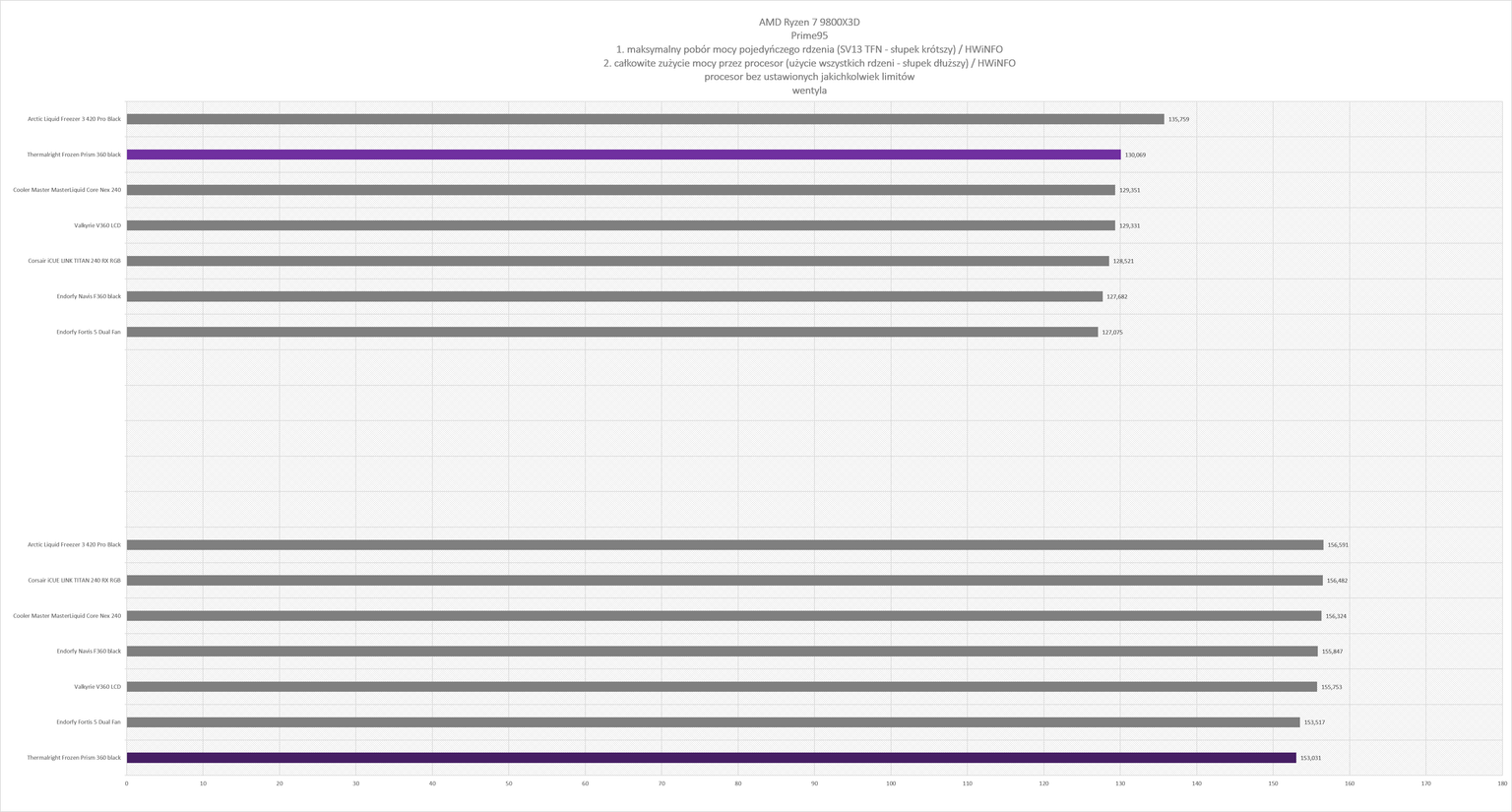Click axis tick label 50

tap(509, 783)
